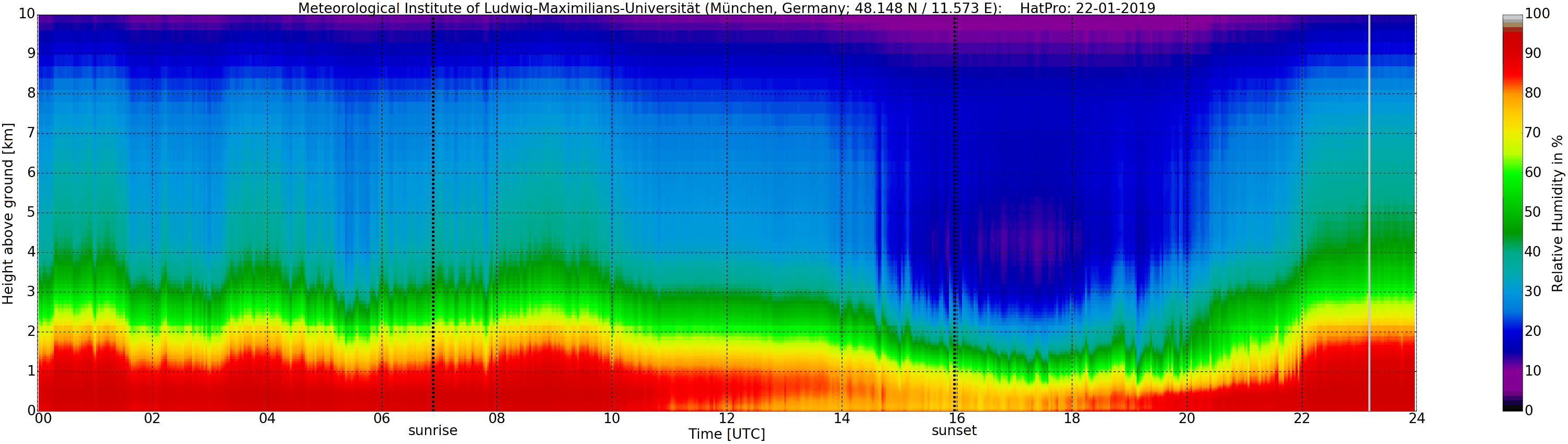Image resolution: width=1568 pixels, height=444 pixels.
Task: Click the yellow region near colorbar value 70
Action: 1513,133
